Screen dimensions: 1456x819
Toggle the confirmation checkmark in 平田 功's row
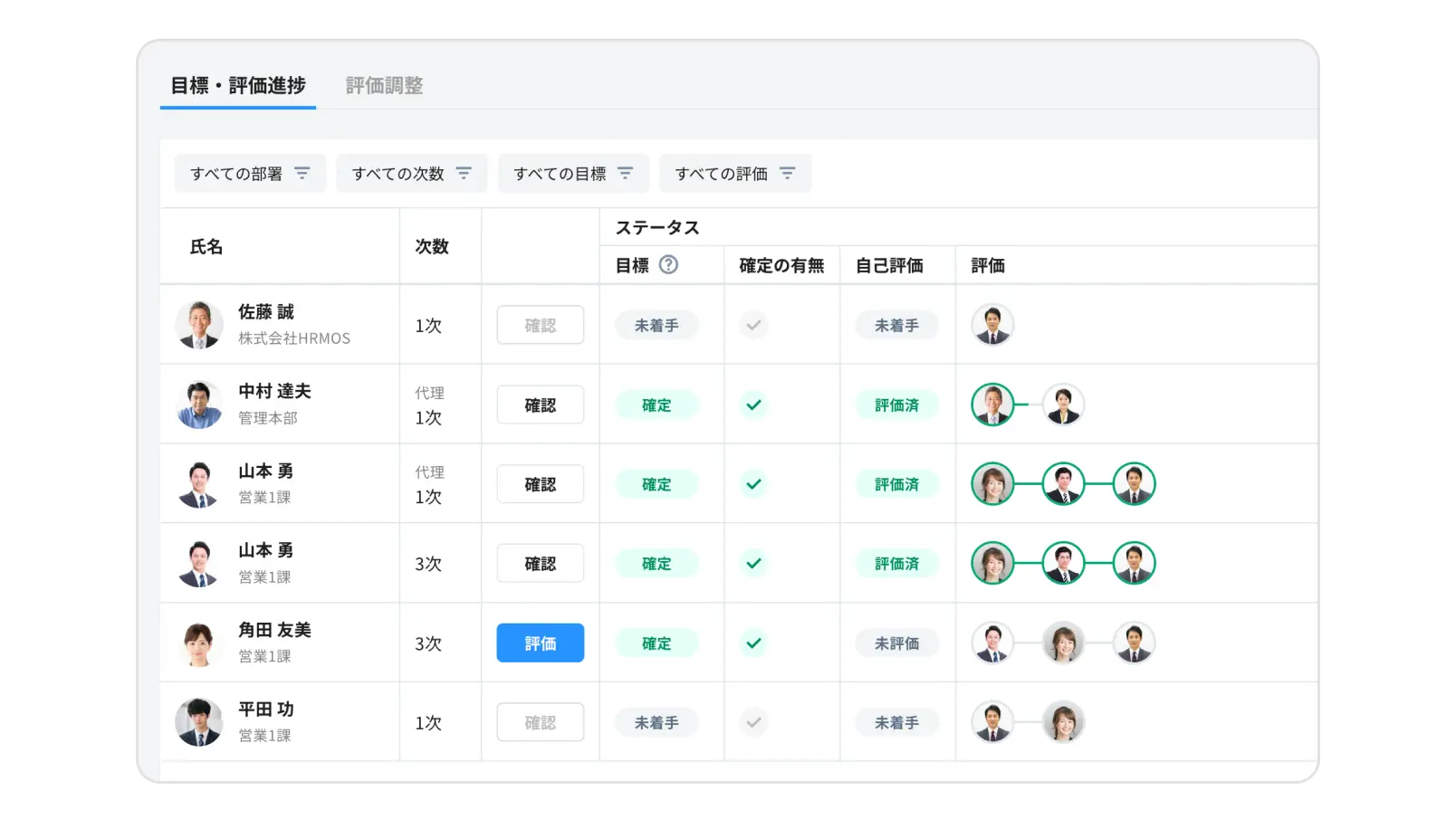point(753,722)
